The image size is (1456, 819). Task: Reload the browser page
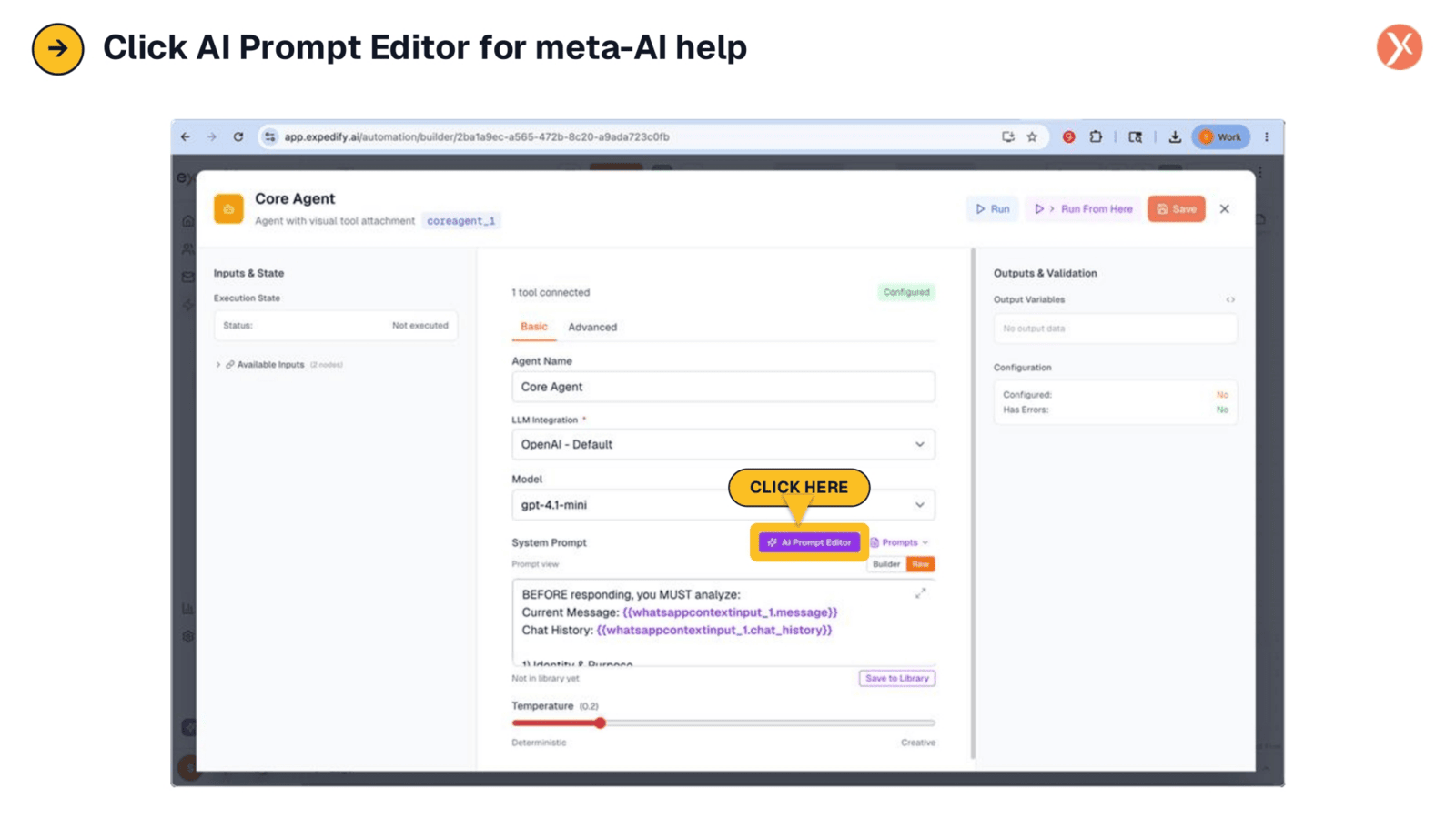[238, 136]
